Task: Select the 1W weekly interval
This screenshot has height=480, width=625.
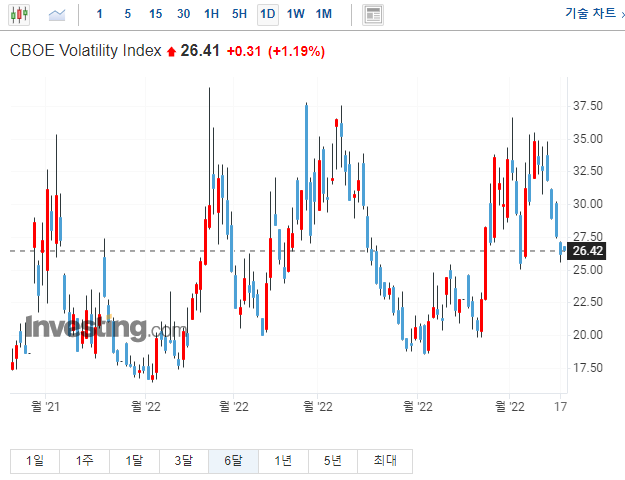Action: (x=295, y=14)
